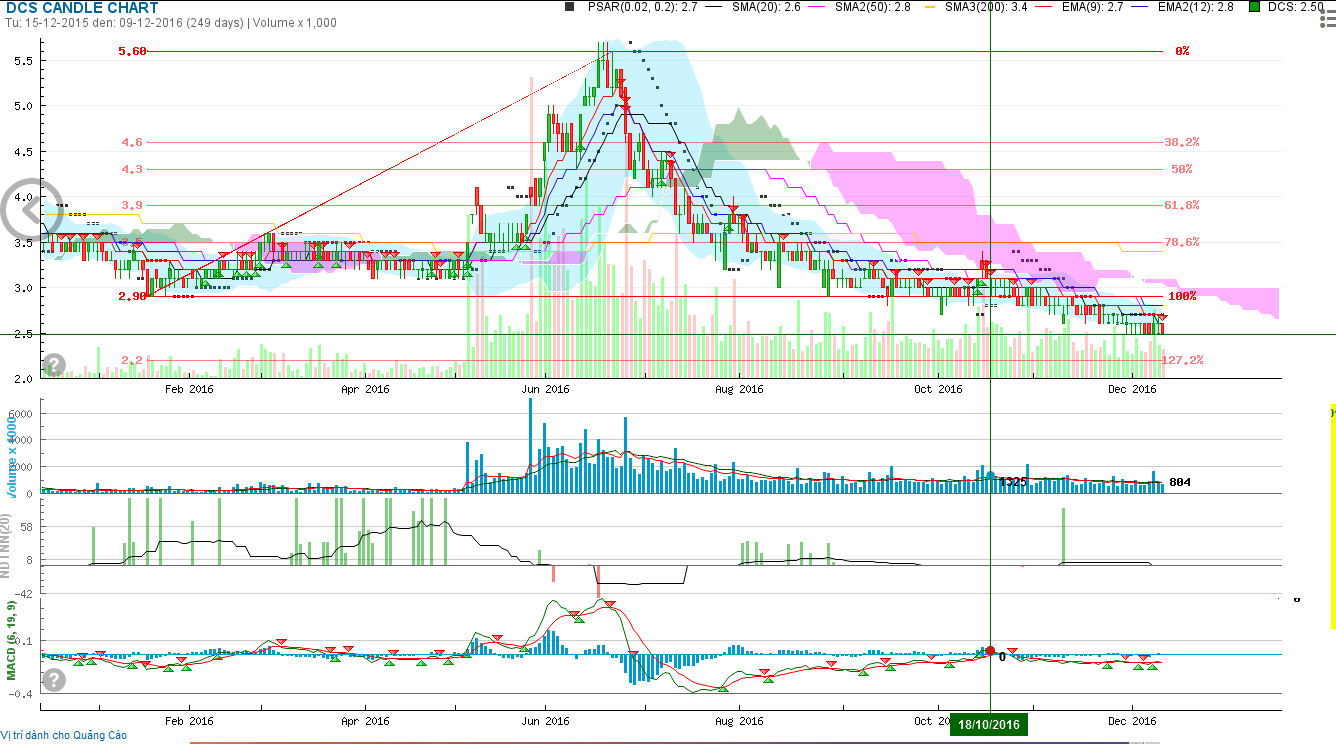1336x744 pixels.
Task: Click the 127.2% Fibonacci level label
Action: [1182, 360]
